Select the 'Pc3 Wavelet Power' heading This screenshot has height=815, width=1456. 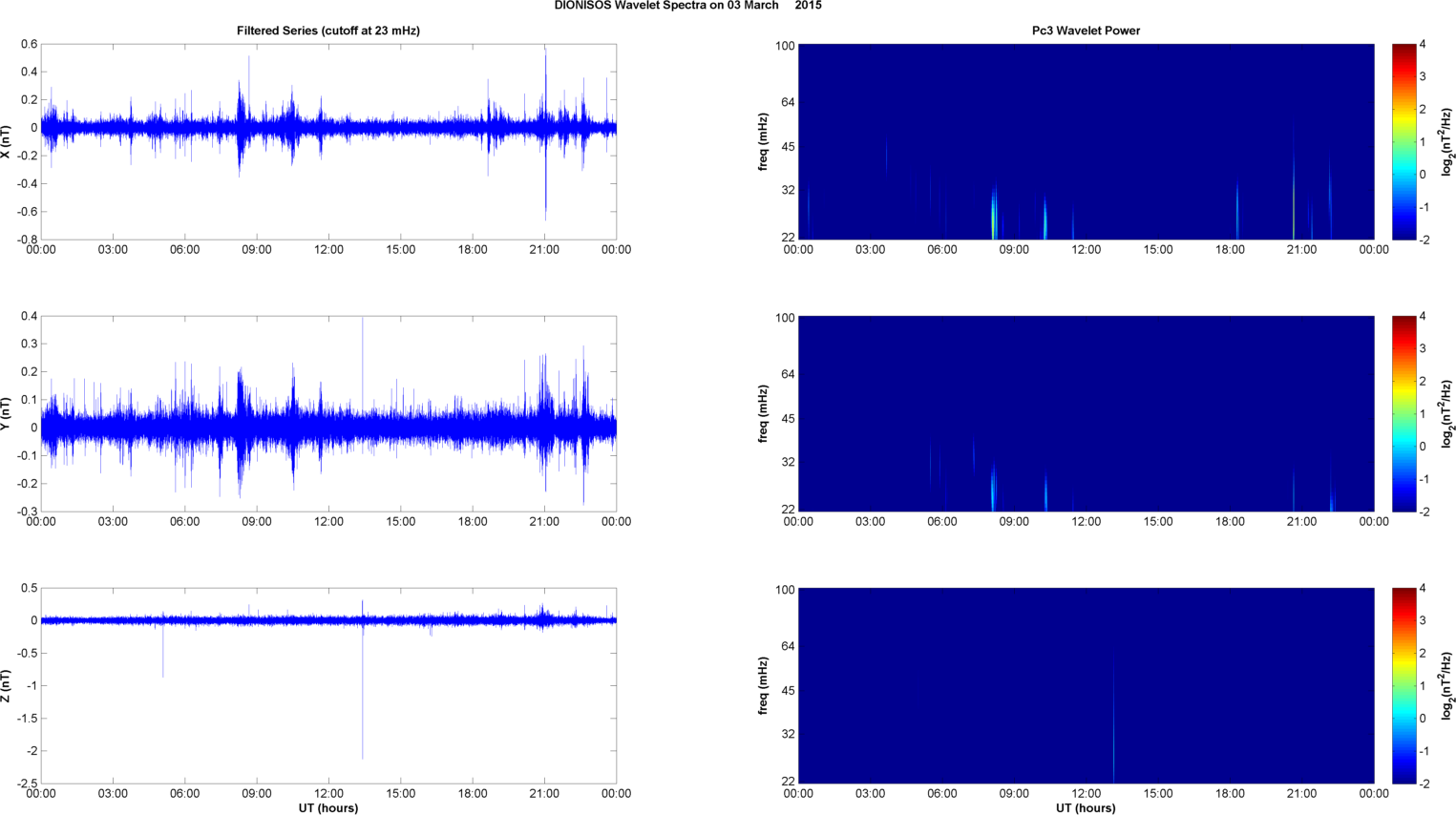1086,31
